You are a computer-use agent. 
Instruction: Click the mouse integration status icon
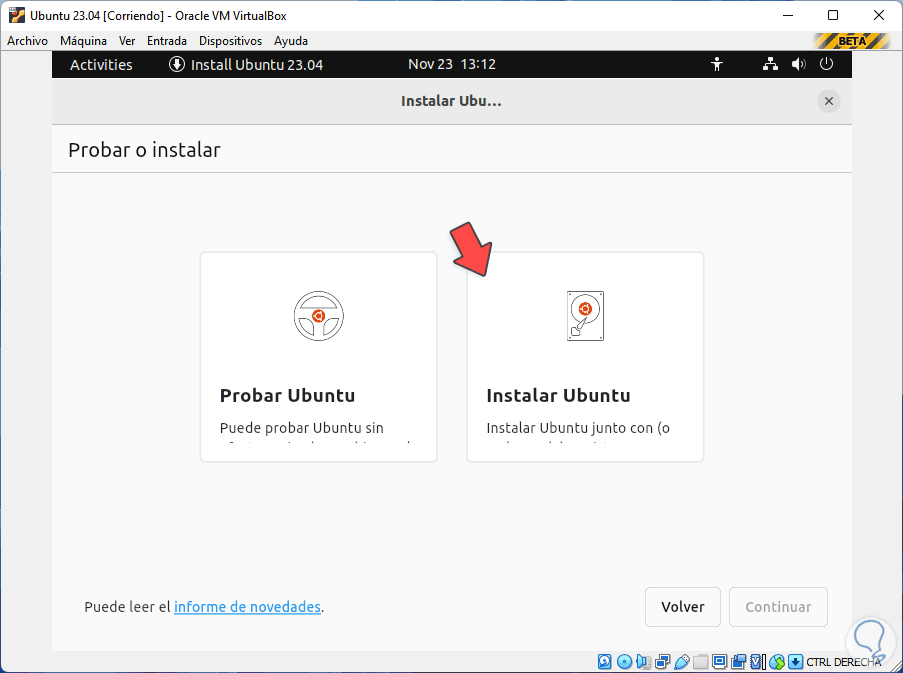pyautogui.click(x=776, y=661)
